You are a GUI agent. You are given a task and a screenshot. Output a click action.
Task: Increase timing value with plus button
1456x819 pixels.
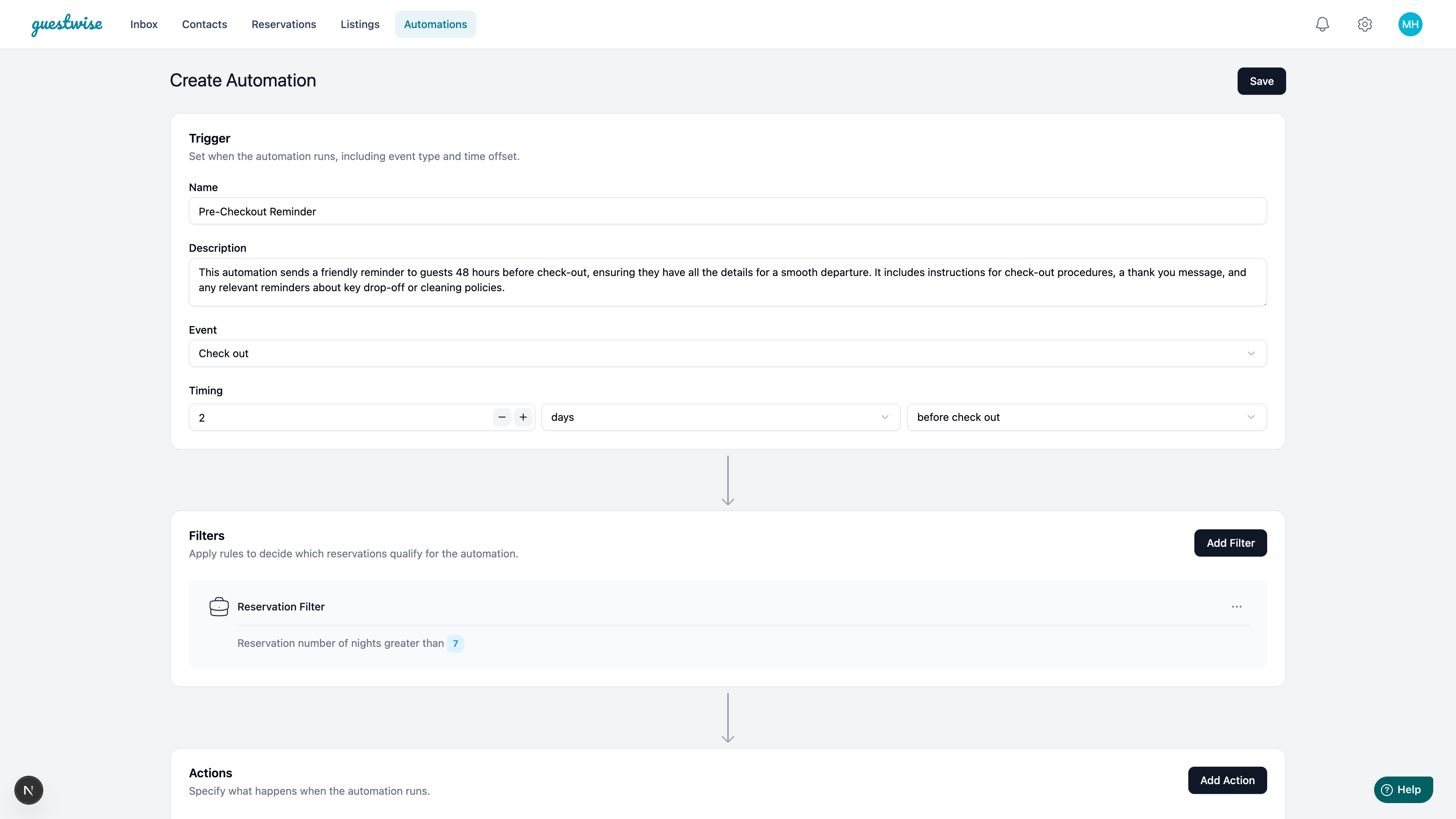[523, 417]
